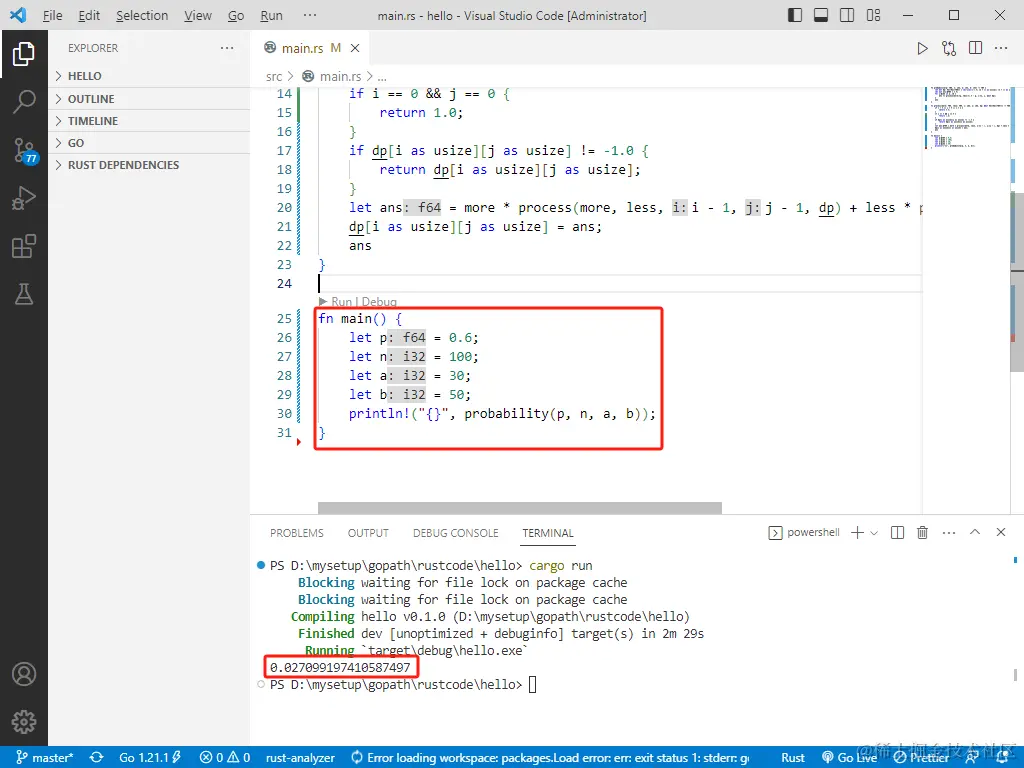Click the master branch status bar item
Viewport: 1024px width, 768px height.
pyautogui.click(x=44, y=758)
